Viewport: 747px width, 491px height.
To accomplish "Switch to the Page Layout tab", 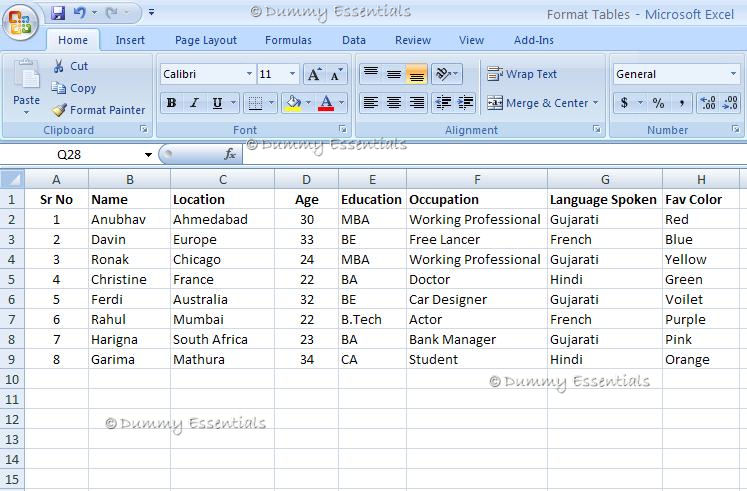I will [x=206, y=40].
